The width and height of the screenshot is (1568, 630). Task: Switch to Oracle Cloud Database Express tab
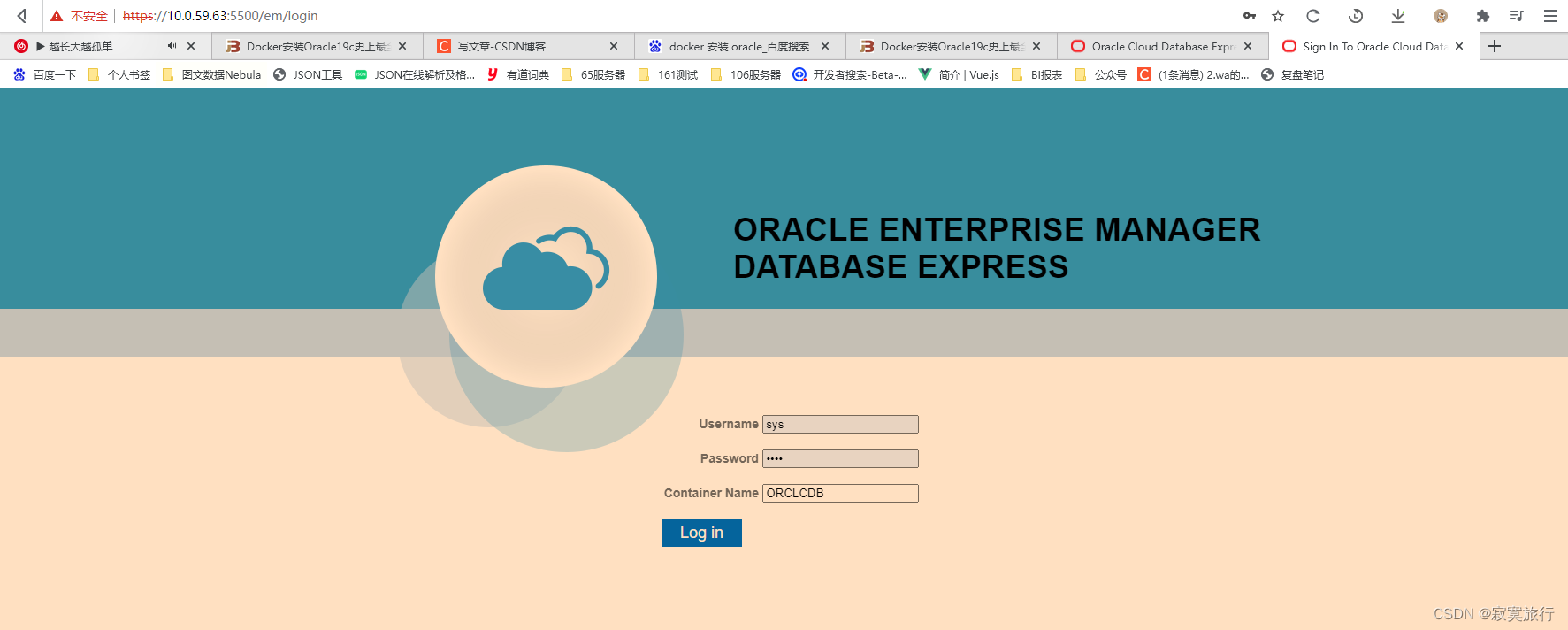(1163, 46)
